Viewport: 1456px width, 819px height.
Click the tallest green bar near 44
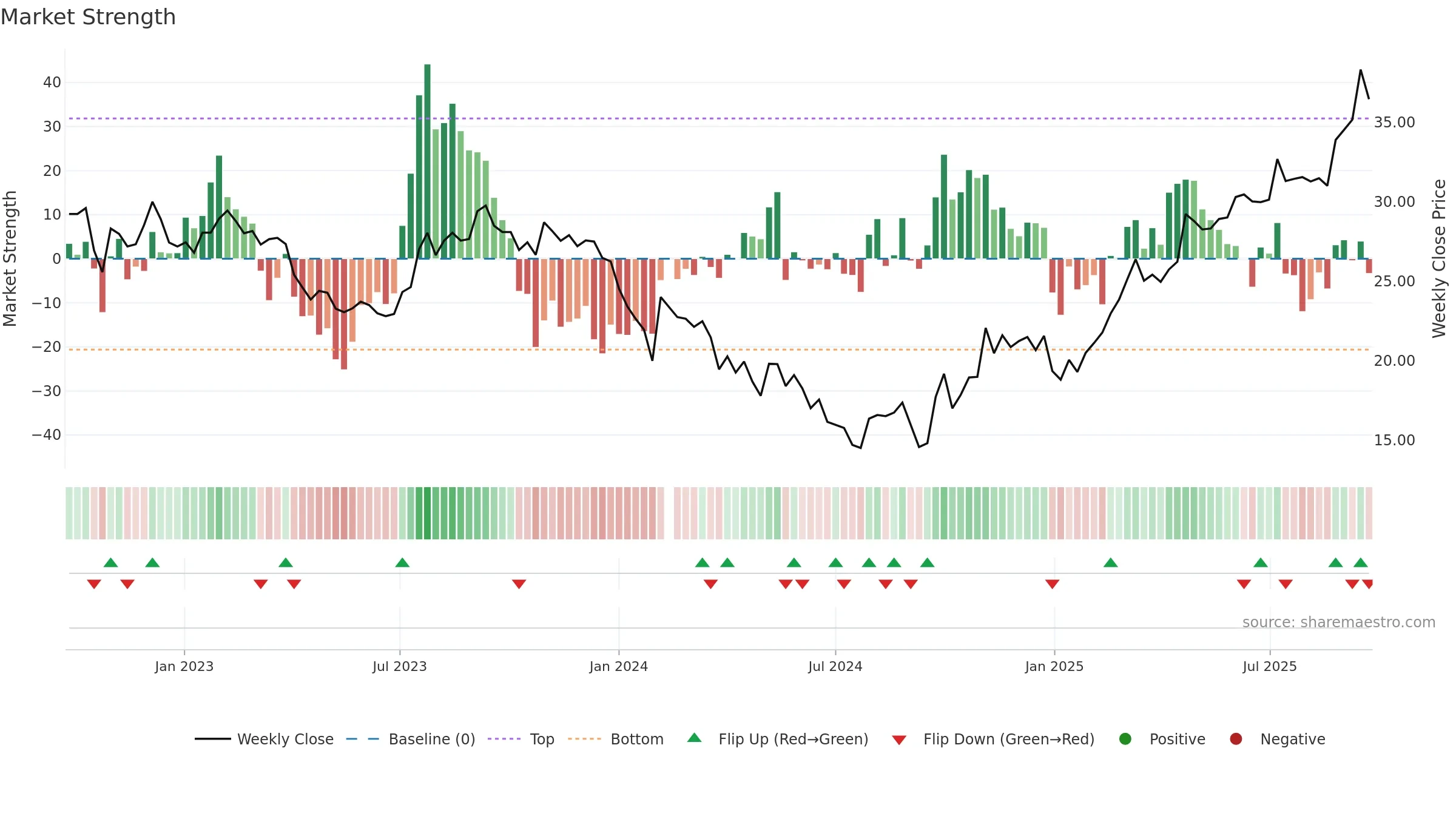(x=427, y=161)
